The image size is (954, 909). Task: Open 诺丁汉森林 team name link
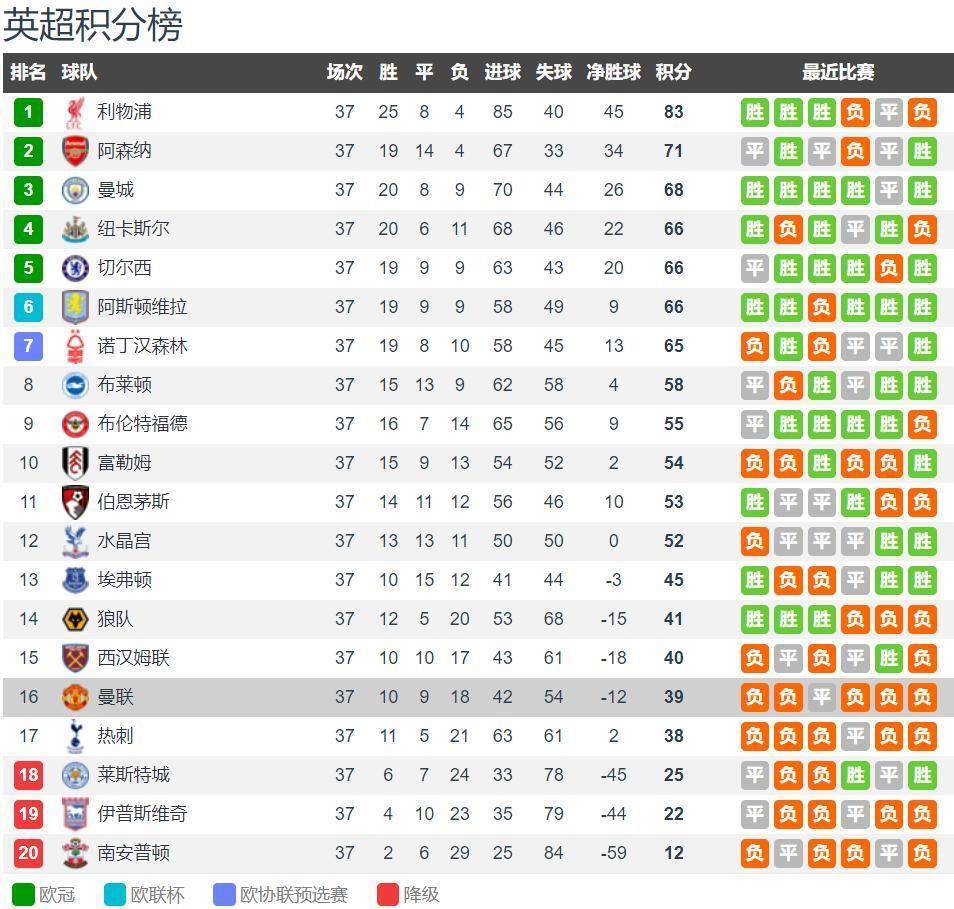pos(142,346)
